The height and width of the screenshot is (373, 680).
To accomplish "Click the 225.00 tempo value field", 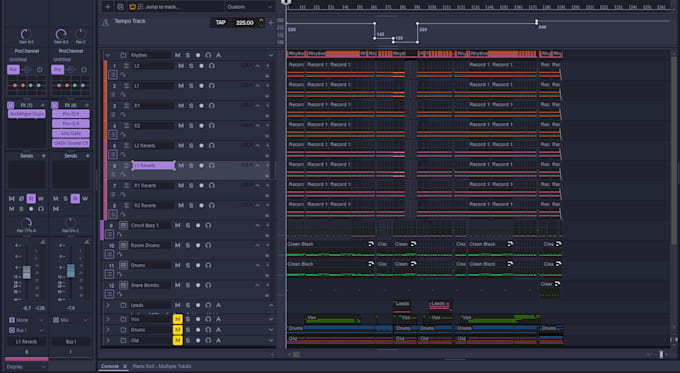I will (x=245, y=23).
